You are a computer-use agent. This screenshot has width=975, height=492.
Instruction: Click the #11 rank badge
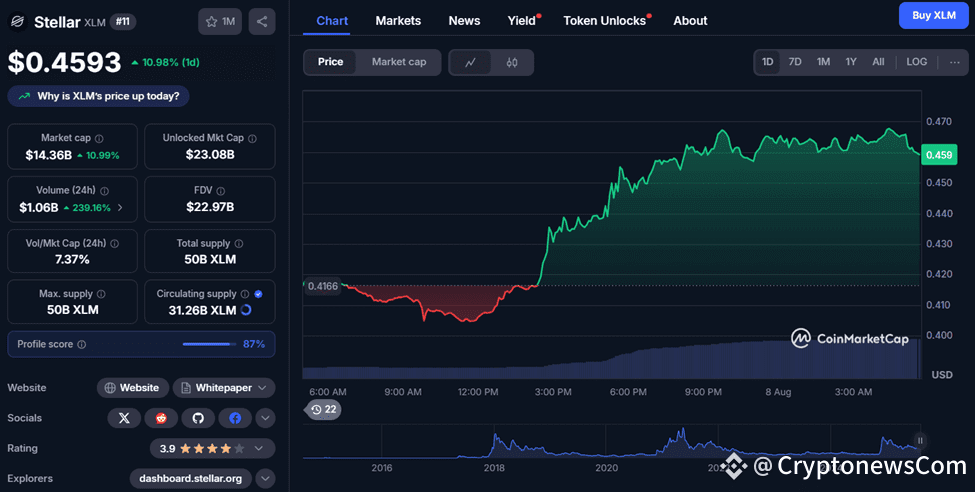[x=122, y=22]
